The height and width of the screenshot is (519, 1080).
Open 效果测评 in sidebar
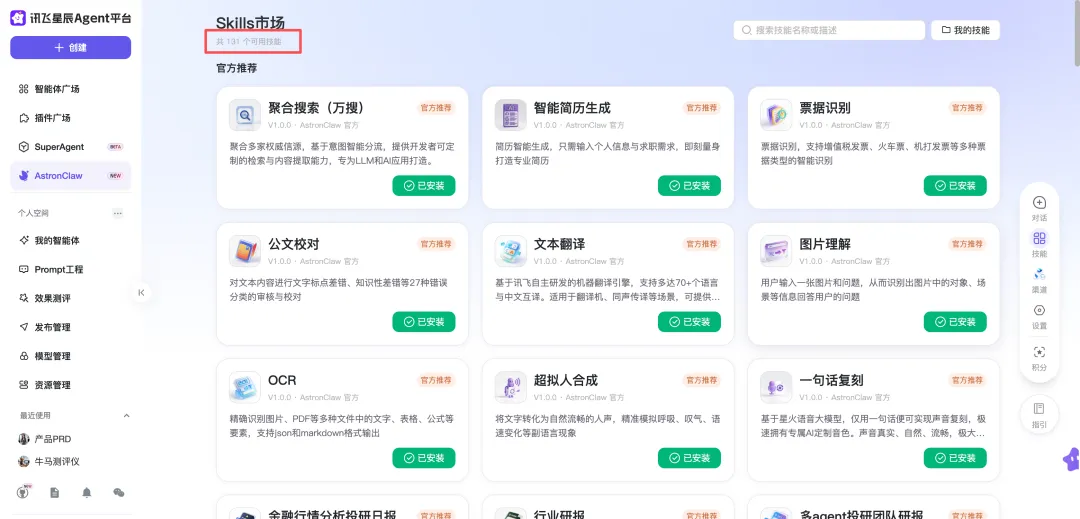[x=70, y=299]
